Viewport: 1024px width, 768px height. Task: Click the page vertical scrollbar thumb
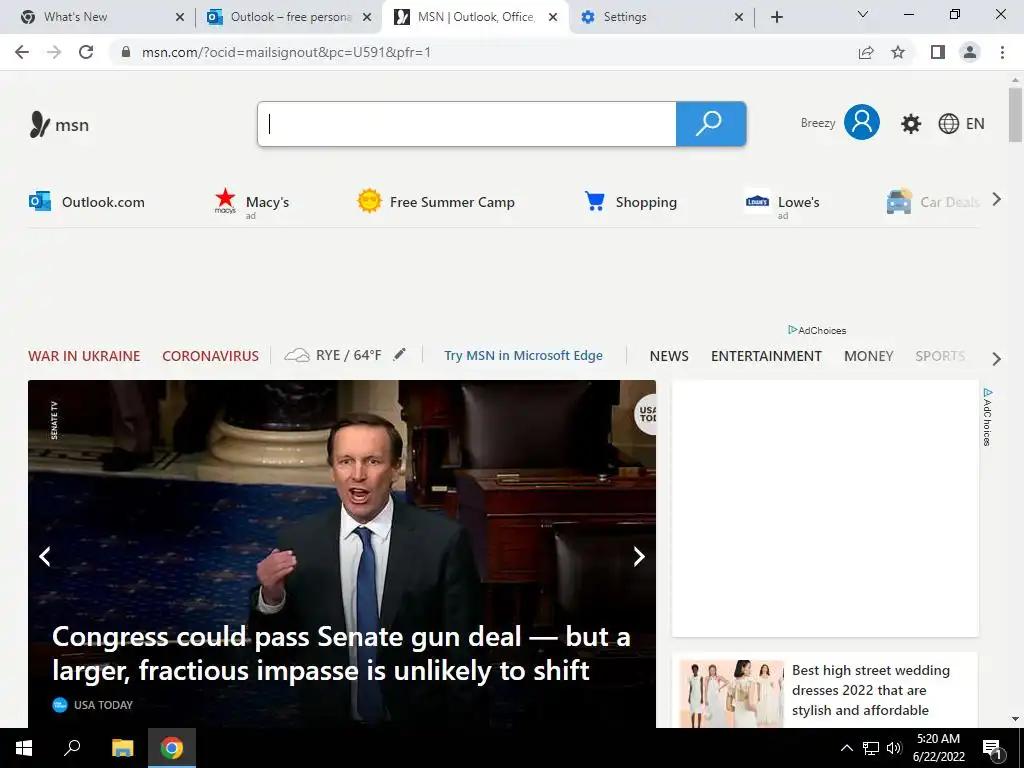tap(1014, 114)
